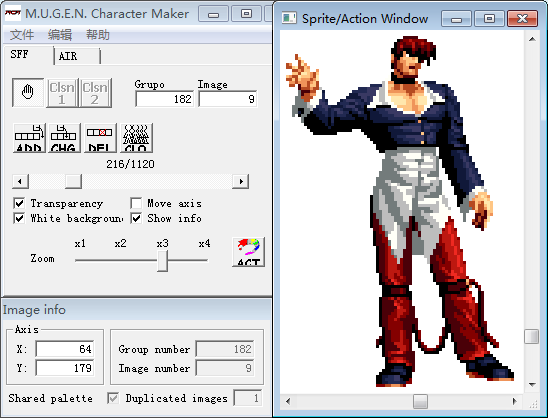
Task: Click the Sprite window horizontal scrollbar left arrow
Action: point(288,401)
